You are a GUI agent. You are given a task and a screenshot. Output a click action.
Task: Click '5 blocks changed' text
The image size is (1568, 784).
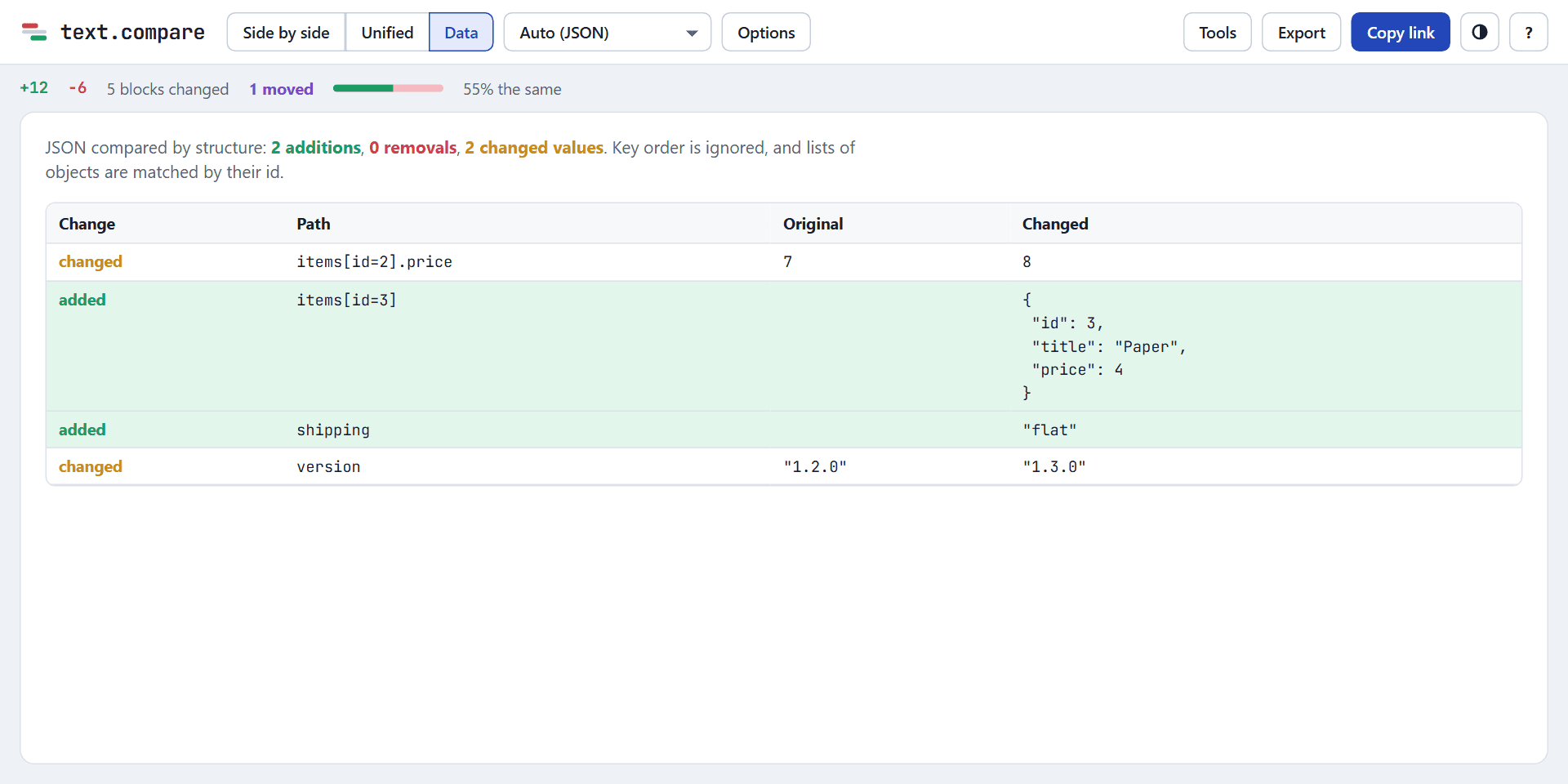[x=167, y=89]
